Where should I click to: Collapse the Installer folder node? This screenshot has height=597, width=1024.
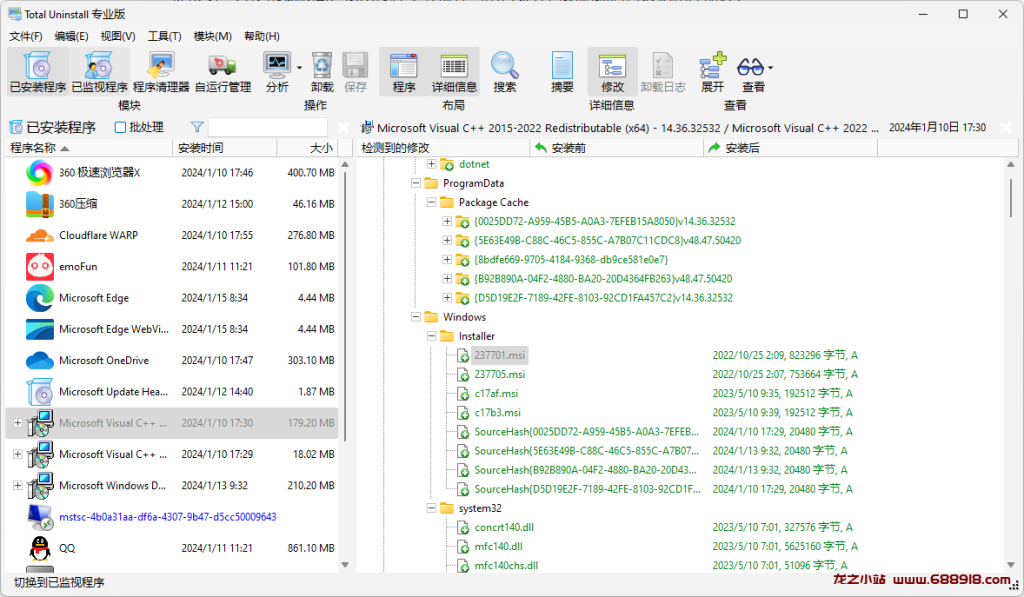tap(431, 336)
